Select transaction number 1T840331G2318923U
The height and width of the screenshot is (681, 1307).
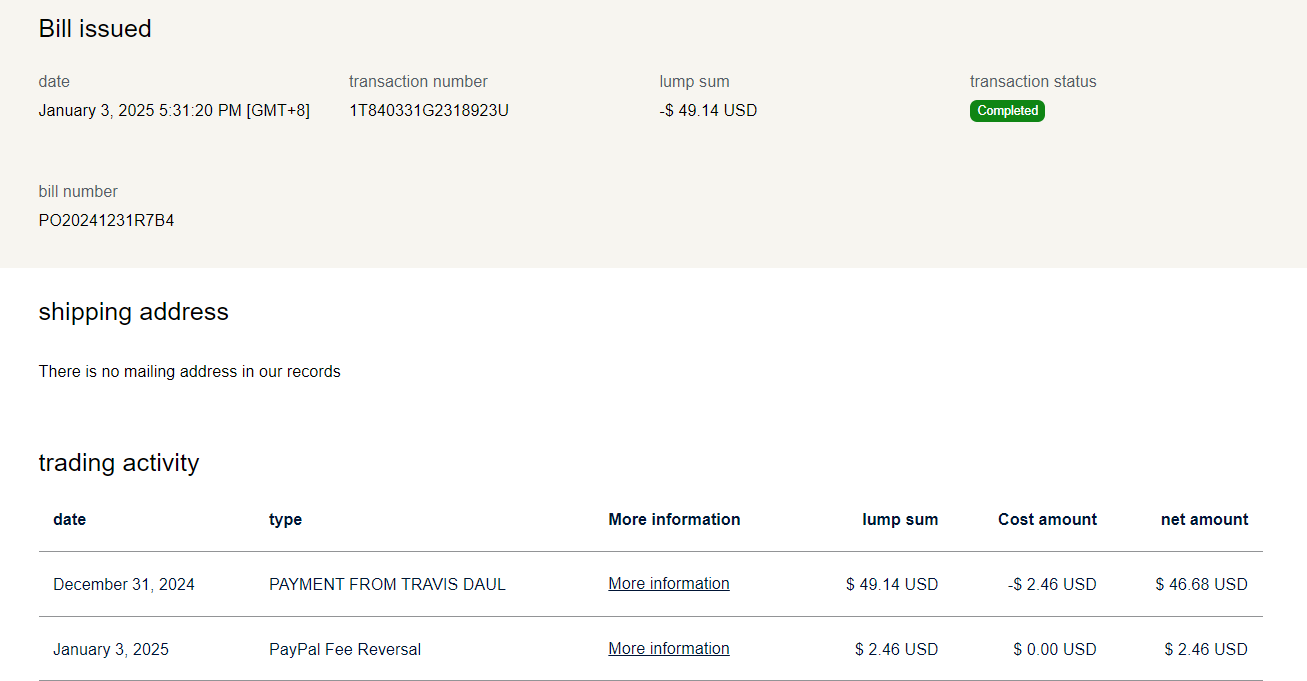(x=428, y=111)
